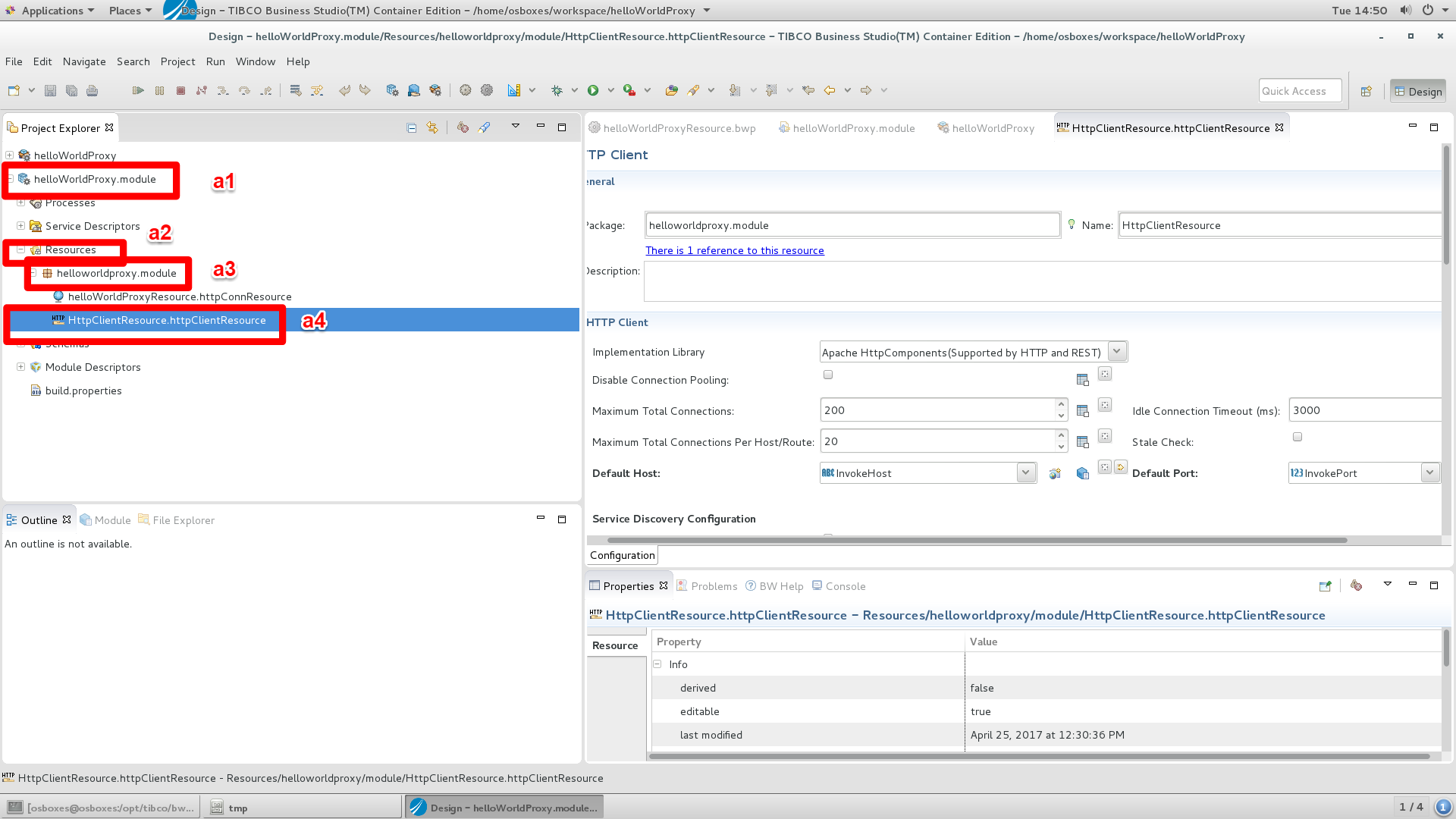Open Implementation Library dropdown
The width and height of the screenshot is (1456, 819).
(1116, 352)
